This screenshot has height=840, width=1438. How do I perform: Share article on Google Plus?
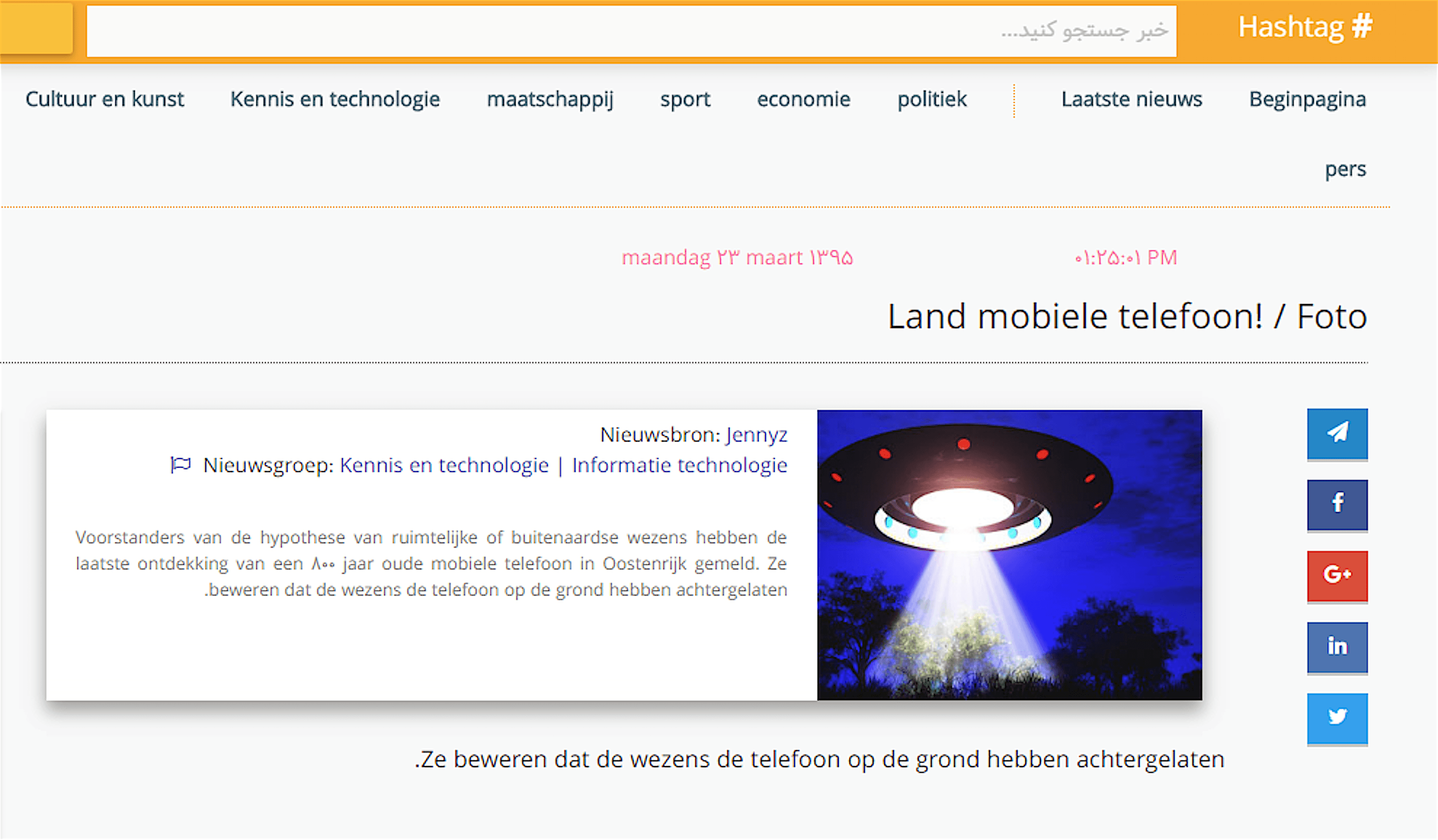tap(1336, 575)
